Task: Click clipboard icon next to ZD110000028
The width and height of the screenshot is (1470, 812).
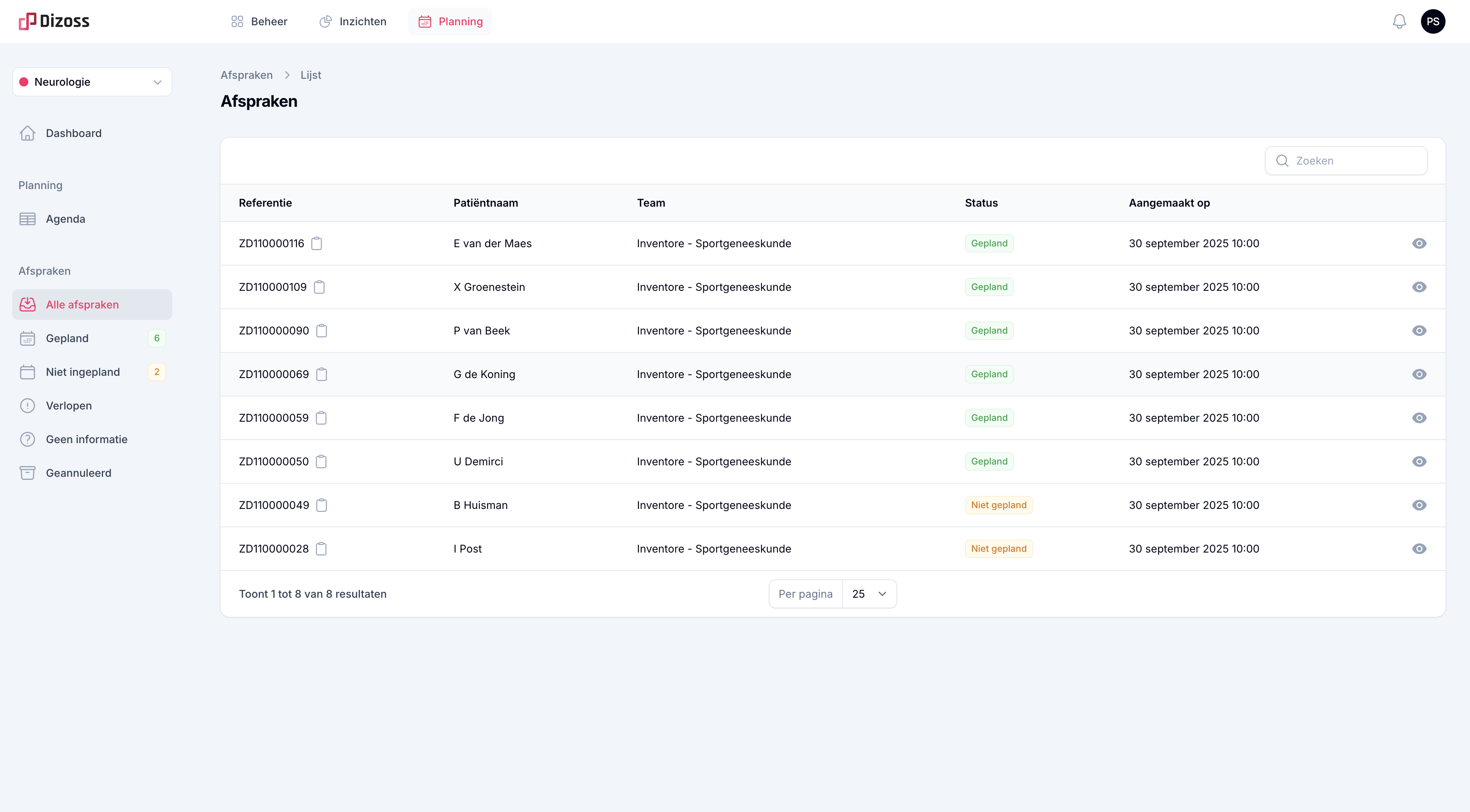Action: pos(321,549)
